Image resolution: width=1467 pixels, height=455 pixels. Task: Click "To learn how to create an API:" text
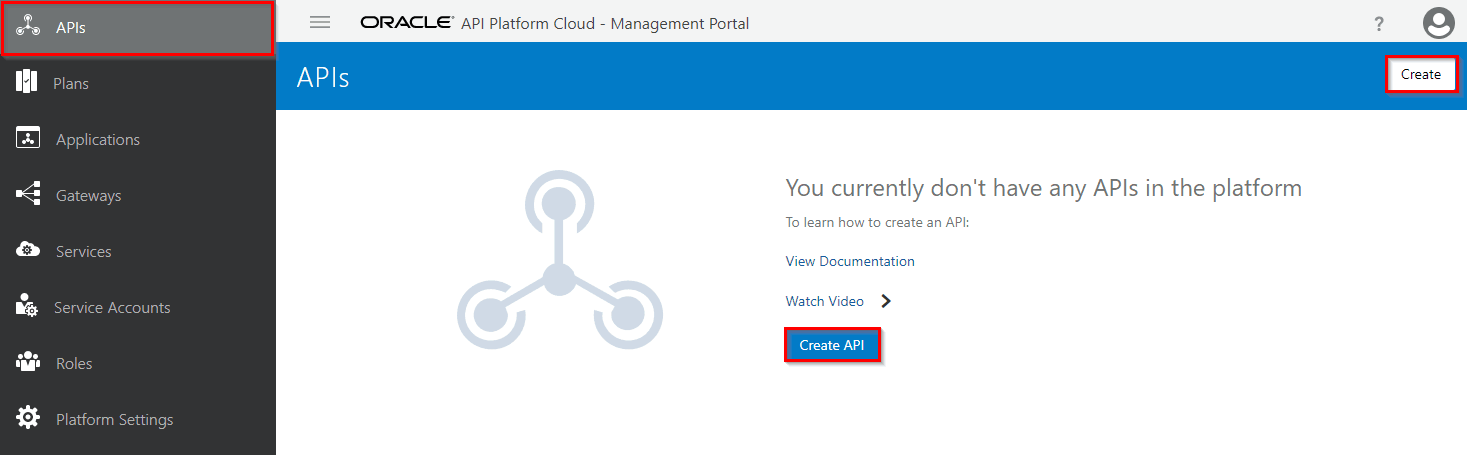878,222
